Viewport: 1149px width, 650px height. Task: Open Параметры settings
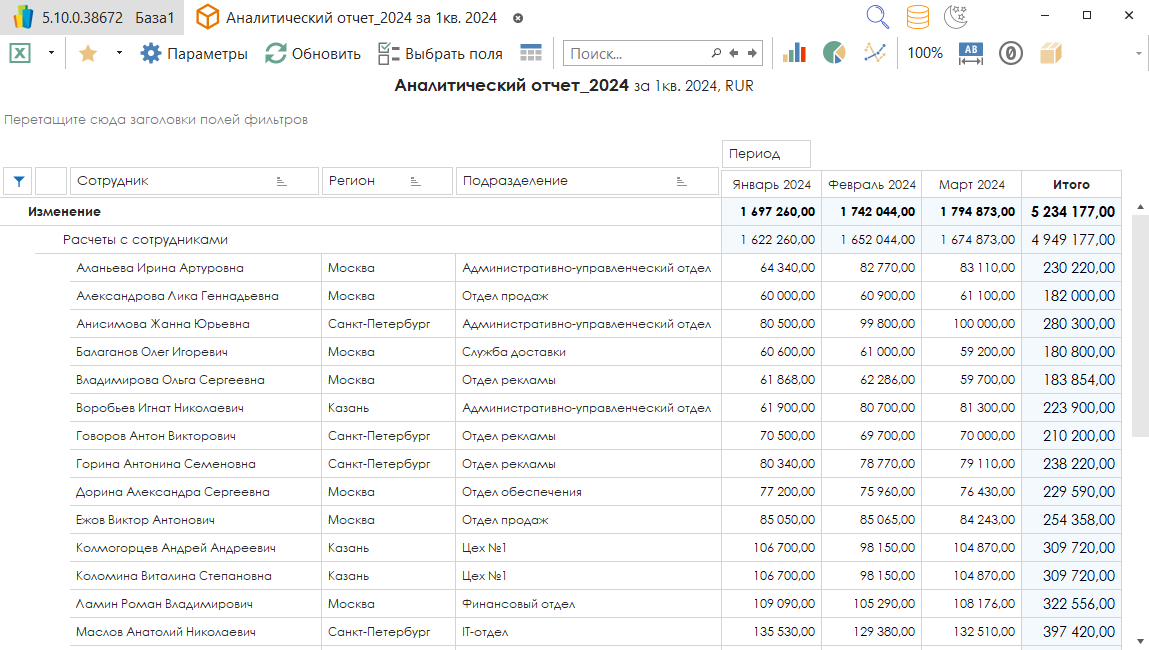tap(194, 53)
